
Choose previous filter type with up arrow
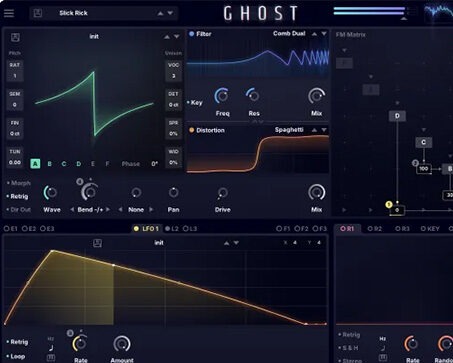click(314, 34)
